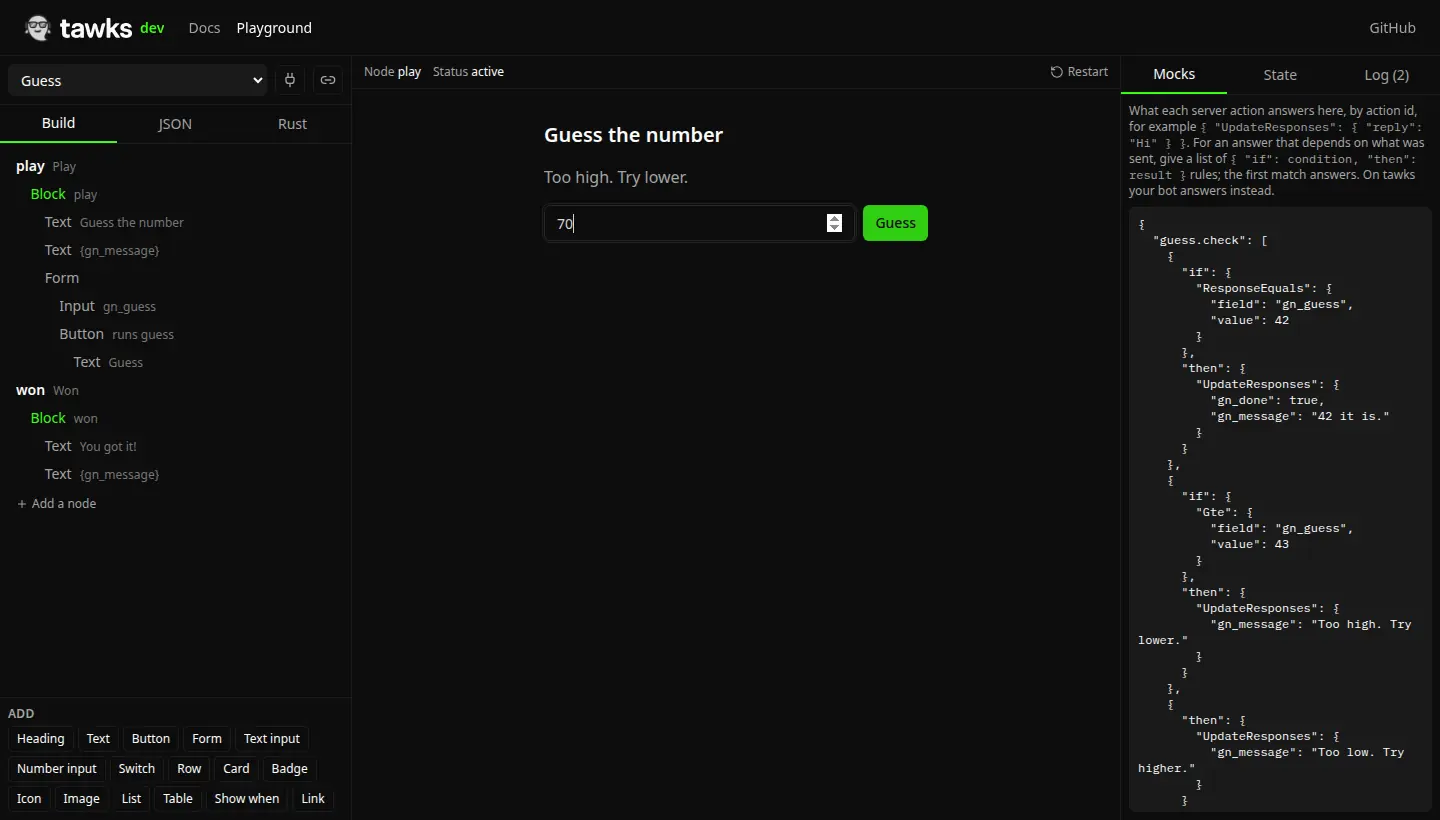Select the Block won row
The image size is (1440, 820).
pyautogui.click(x=175, y=418)
